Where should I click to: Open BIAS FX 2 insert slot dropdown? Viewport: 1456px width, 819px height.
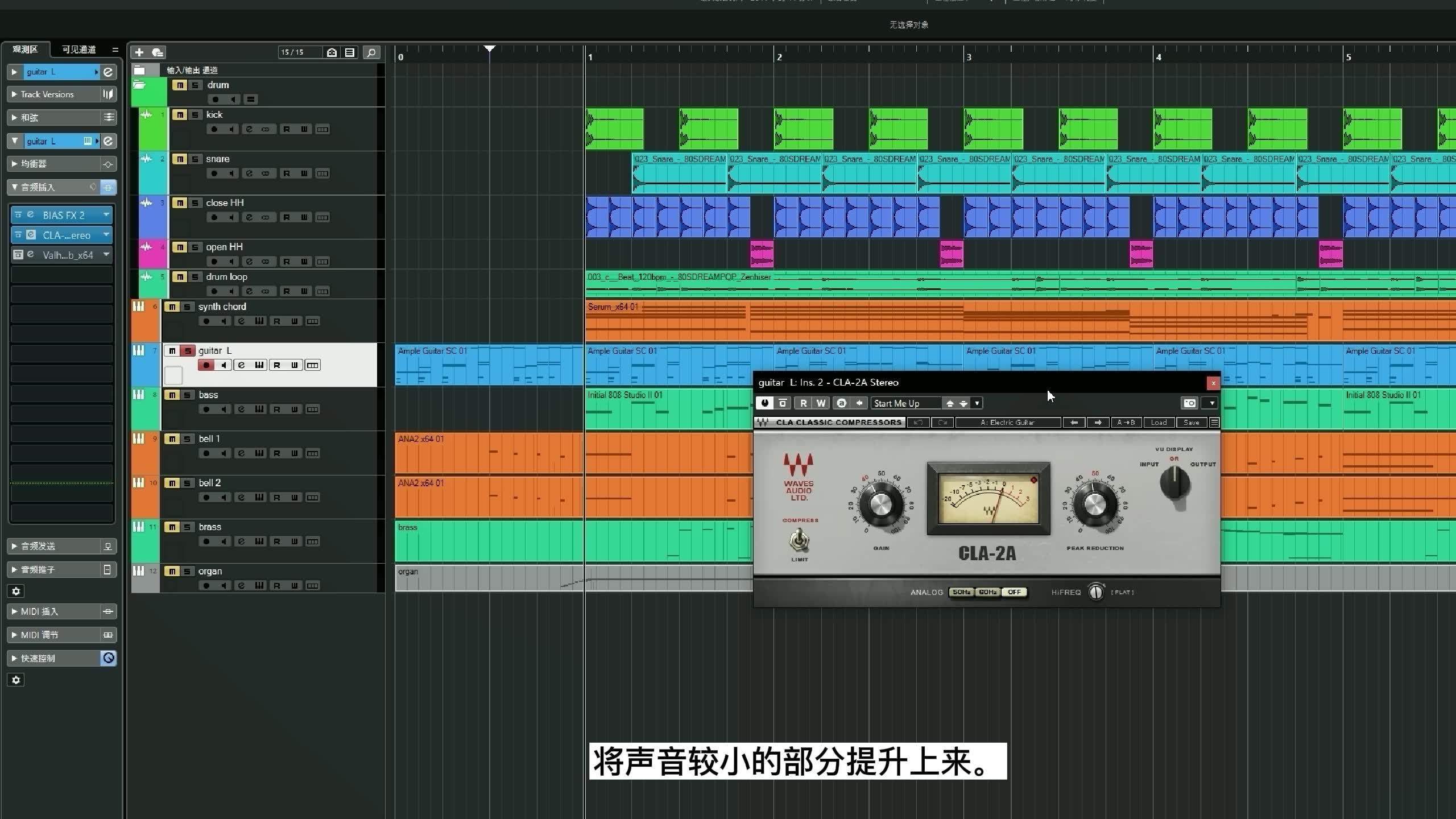106,215
